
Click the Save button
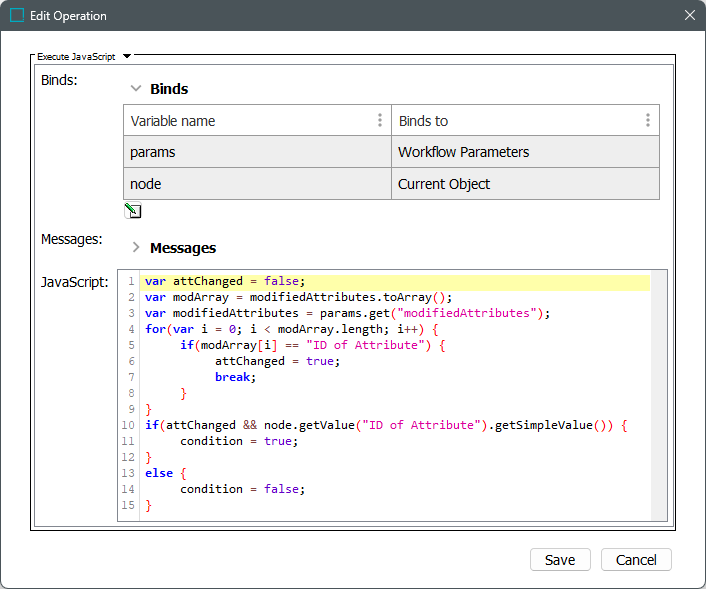pyautogui.click(x=560, y=560)
